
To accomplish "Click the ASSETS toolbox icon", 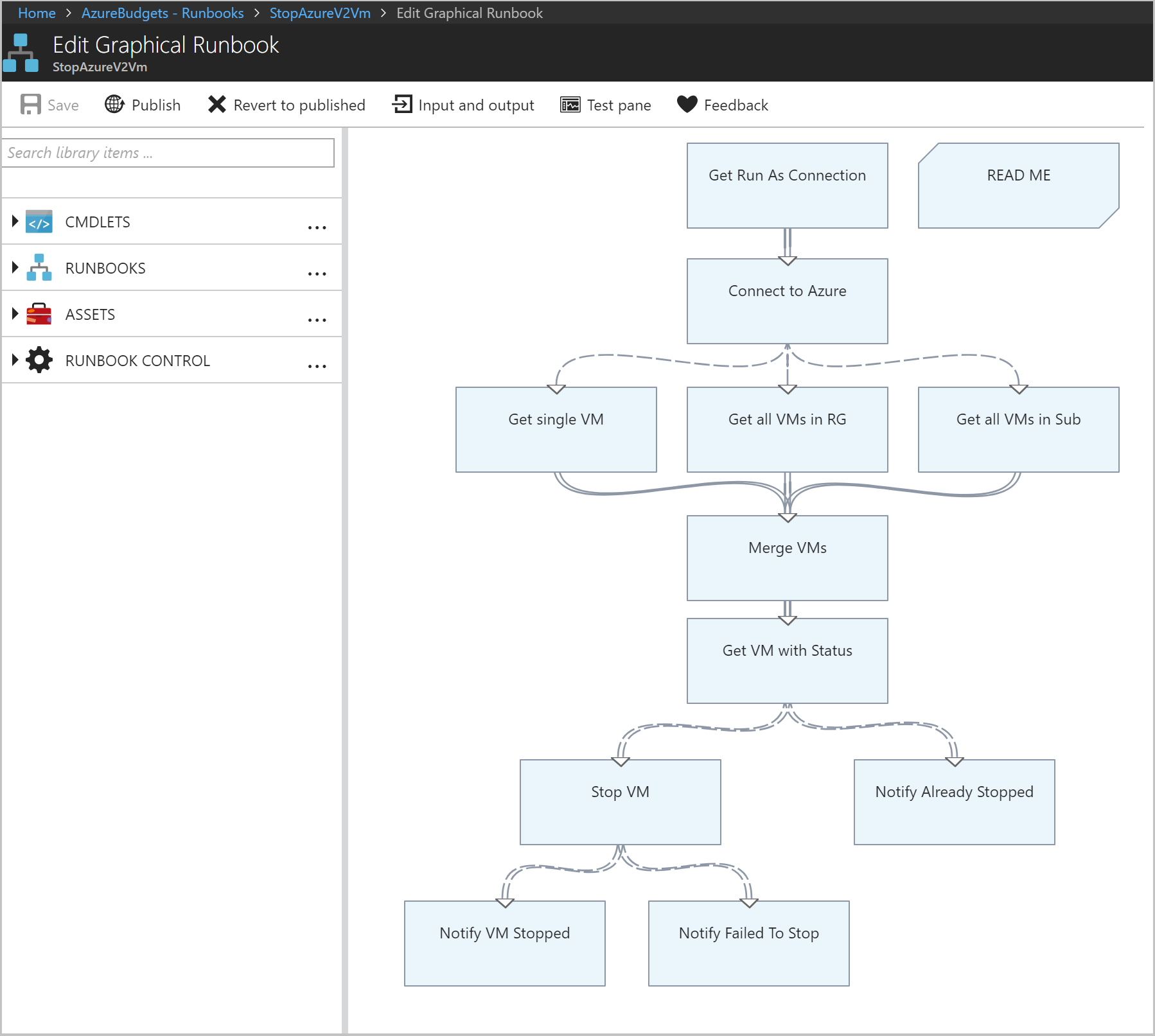I will [x=39, y=314].
